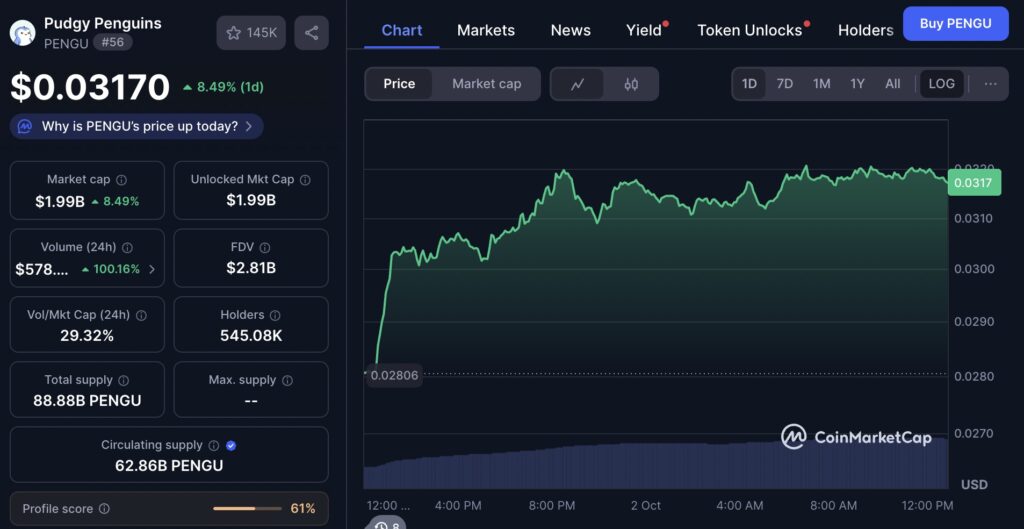Select the 1M time range

pos(822,84)
